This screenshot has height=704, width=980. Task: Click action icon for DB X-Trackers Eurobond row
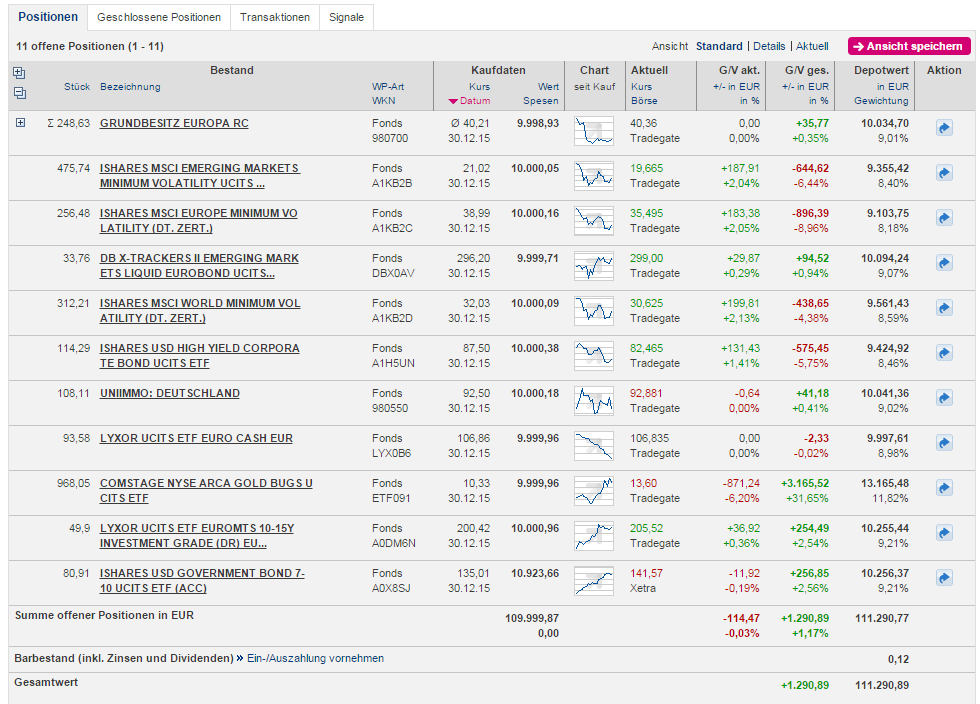[944, 263]
